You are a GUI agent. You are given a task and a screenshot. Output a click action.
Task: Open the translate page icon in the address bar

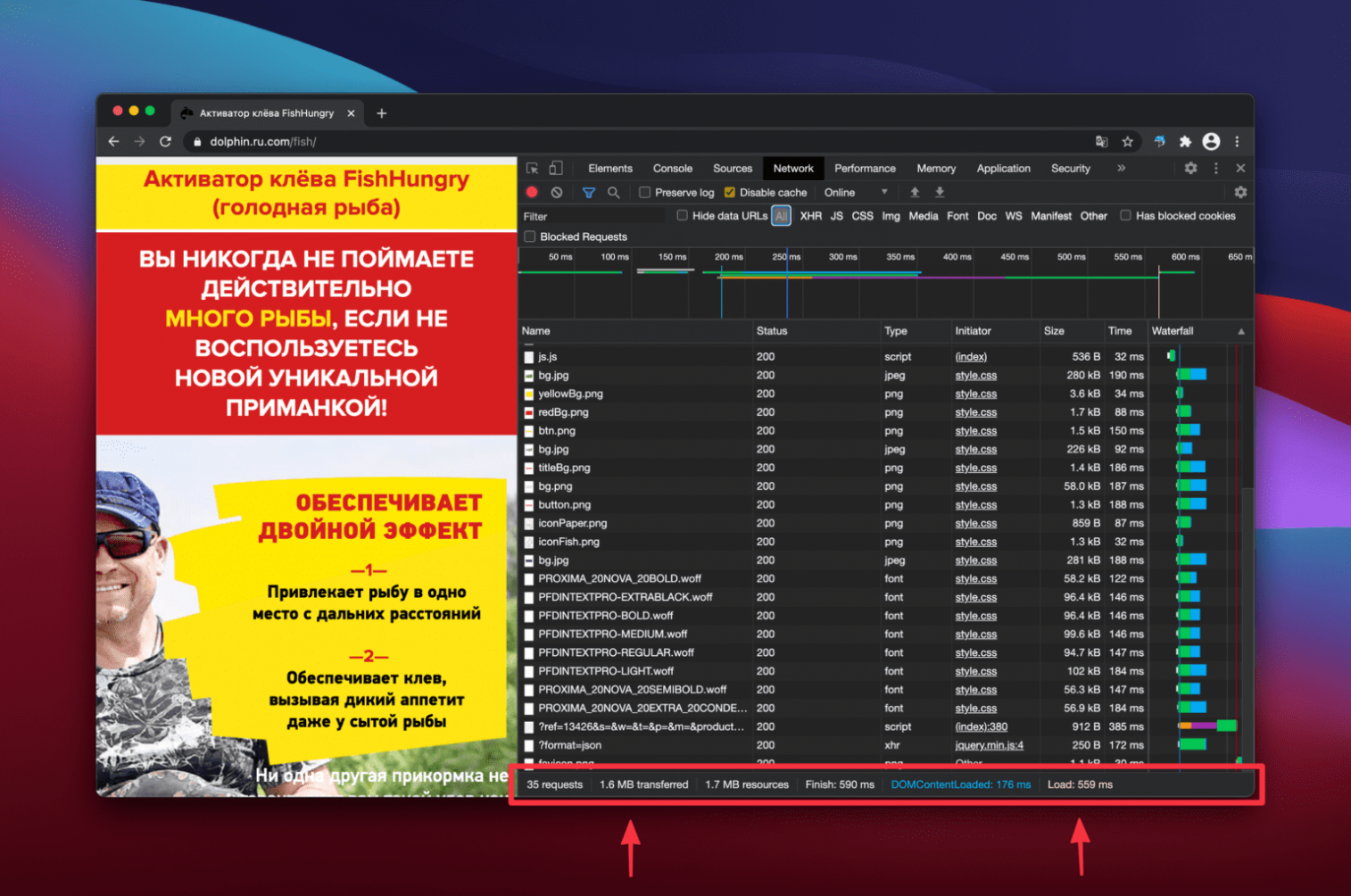click(1102, 141)
